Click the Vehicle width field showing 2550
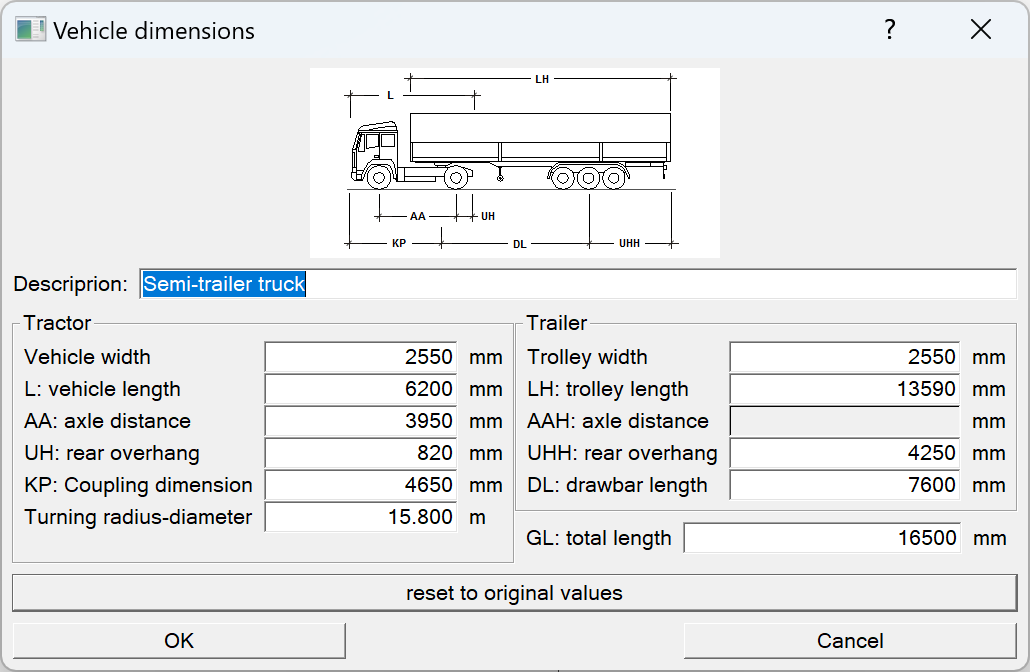 pyautogui.click(x=359, y=357)
